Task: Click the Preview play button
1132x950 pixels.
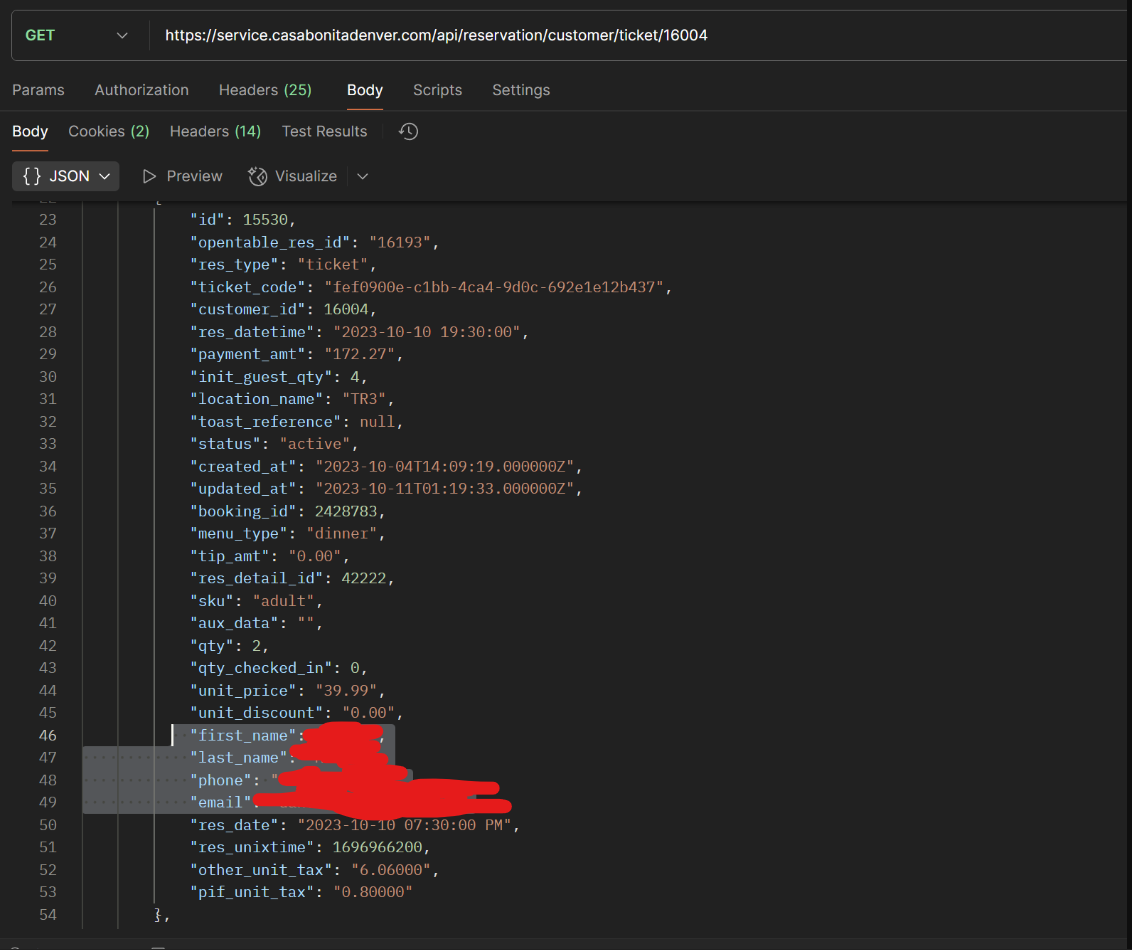Action: pos(182,176)
